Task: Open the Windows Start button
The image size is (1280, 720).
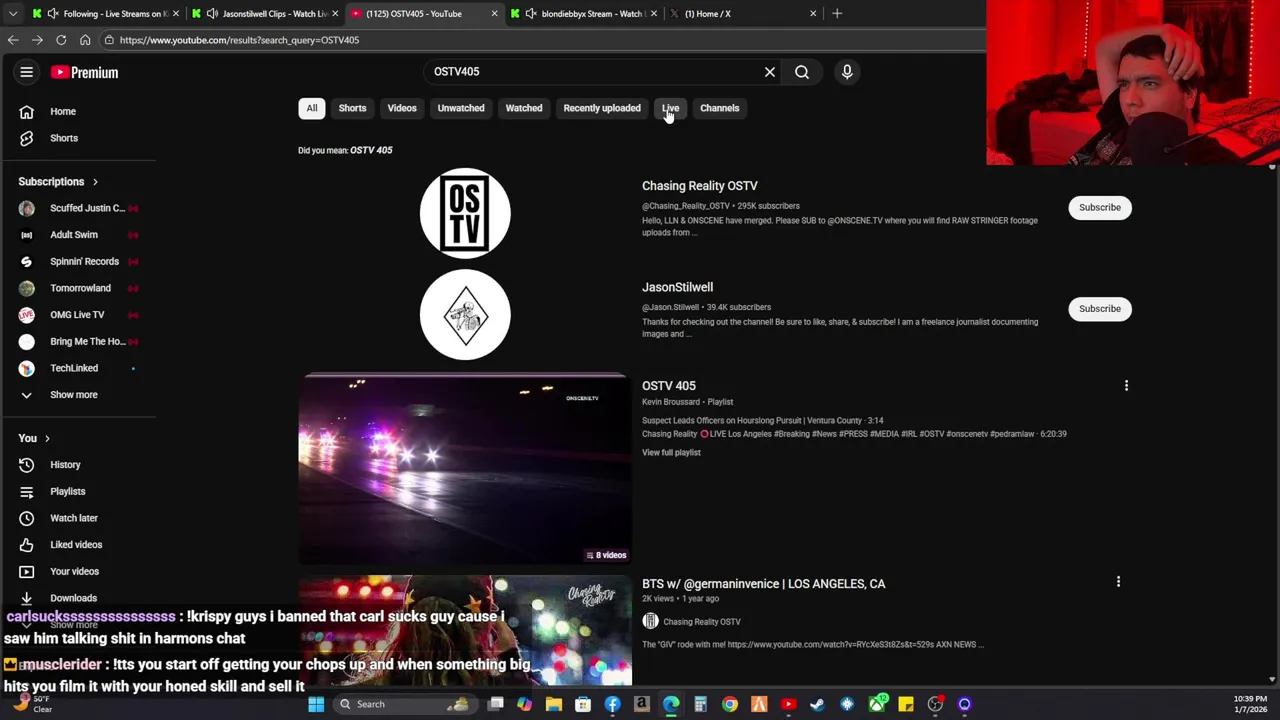Action: 316,704
